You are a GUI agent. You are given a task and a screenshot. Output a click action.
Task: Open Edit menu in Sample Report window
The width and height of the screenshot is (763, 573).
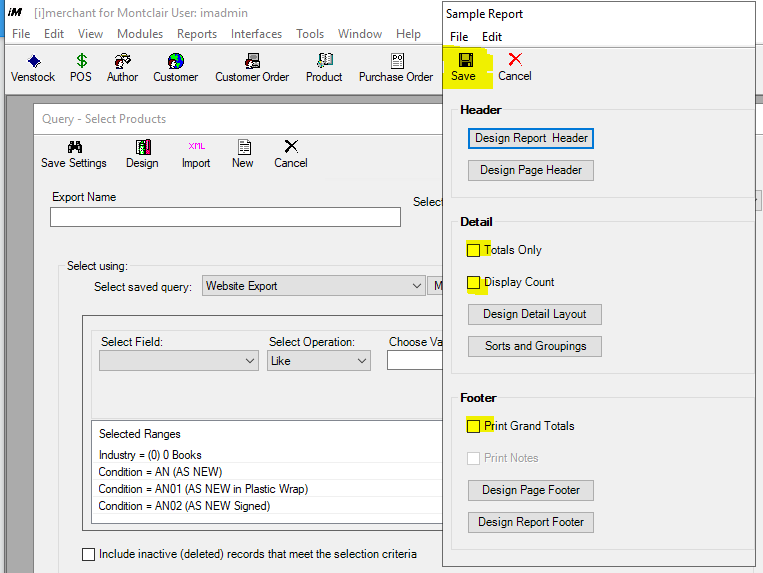[492, 37]
